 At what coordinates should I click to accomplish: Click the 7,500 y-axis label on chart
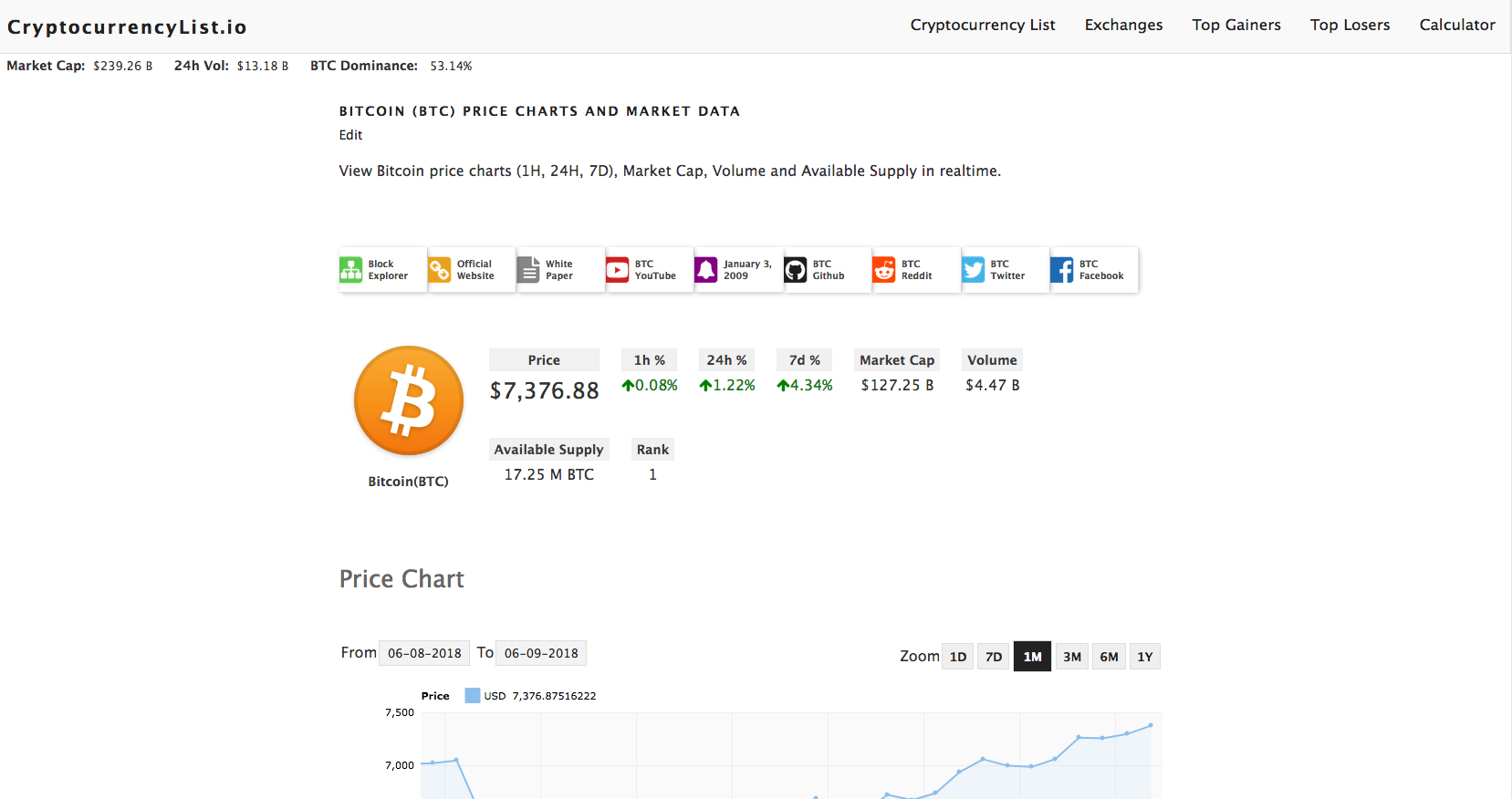(x=400, y=712)
